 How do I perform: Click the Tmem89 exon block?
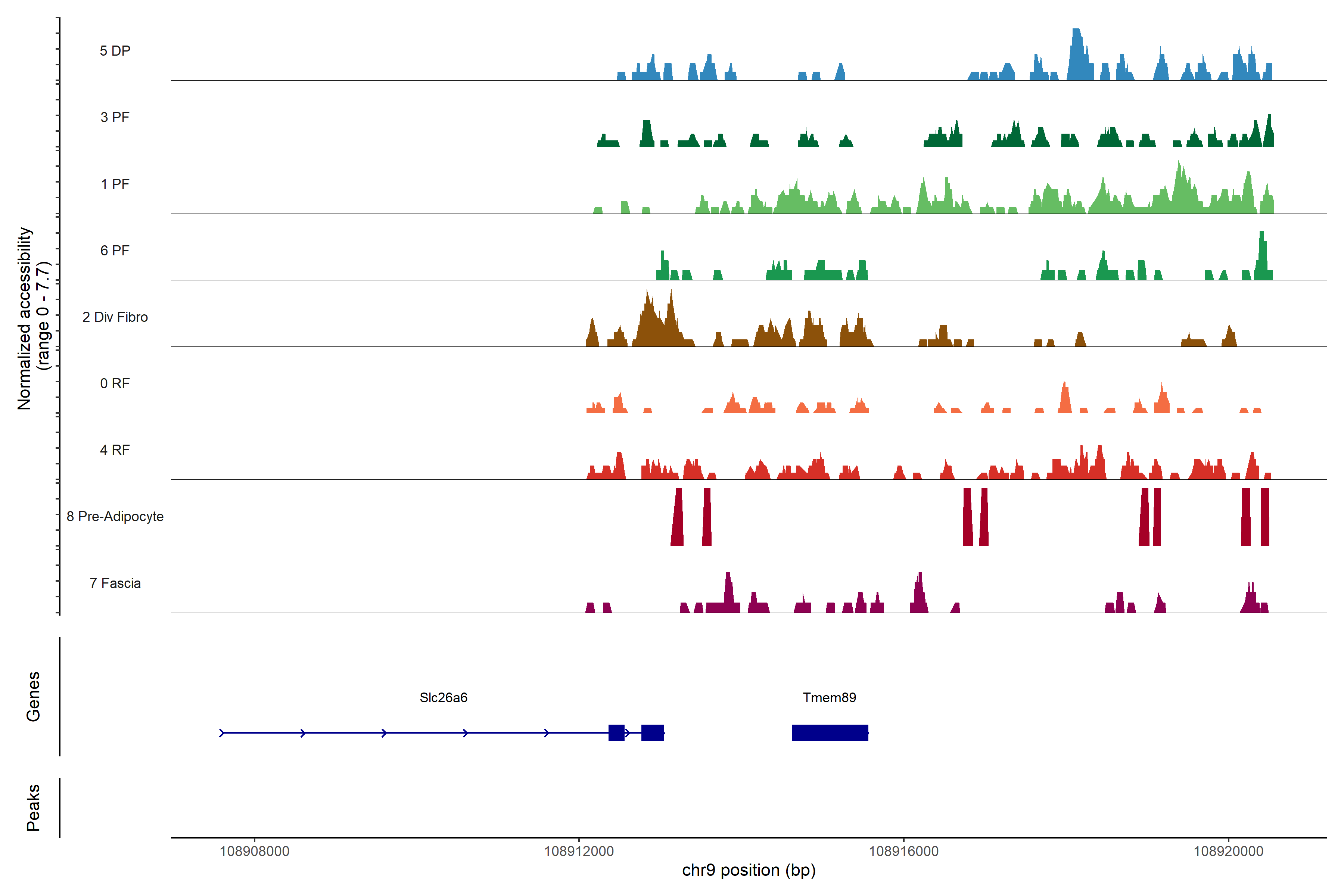pyautogui.click(x=830, y=732)
